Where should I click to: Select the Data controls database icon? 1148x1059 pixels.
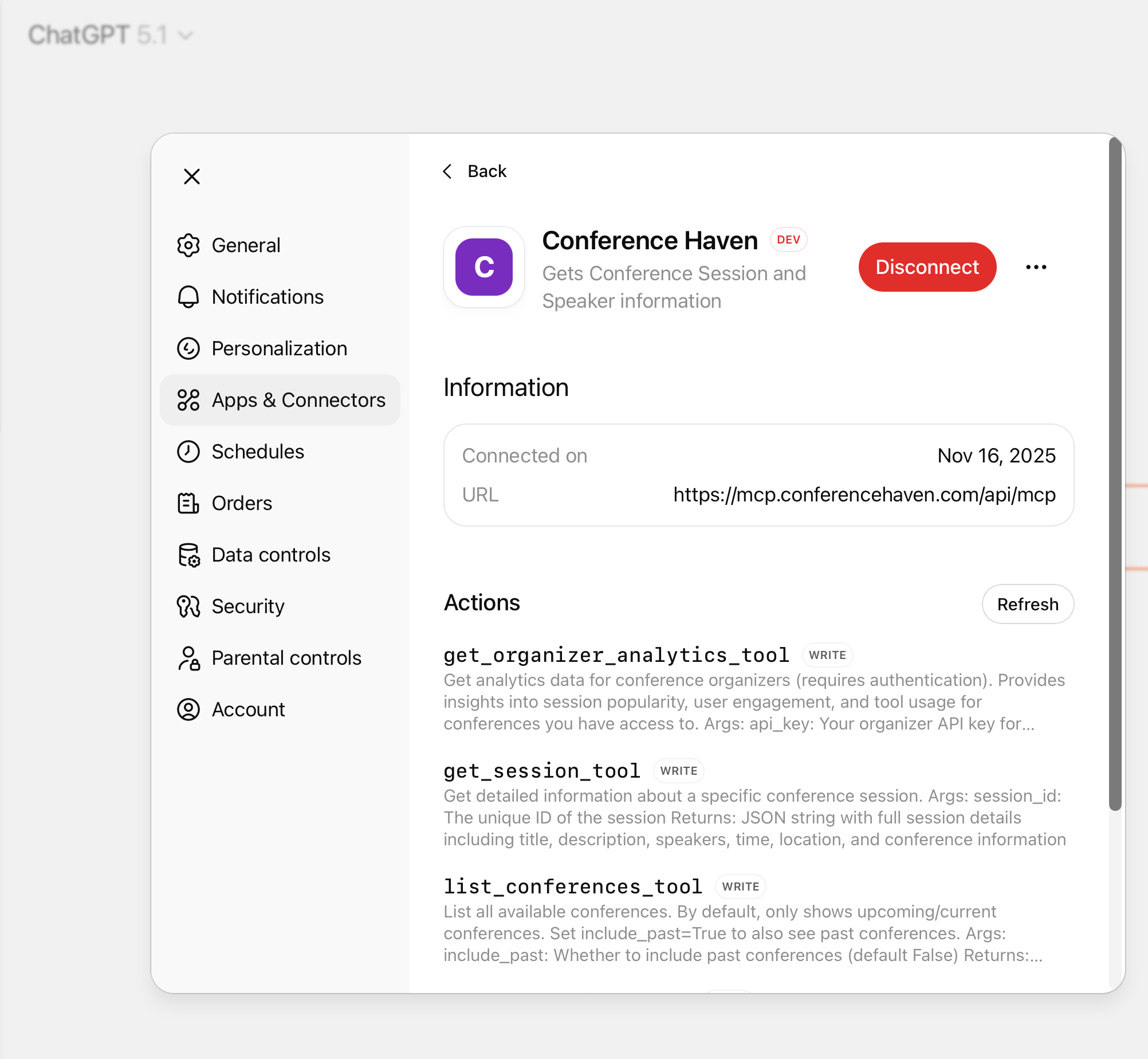(x=188, y=554)
